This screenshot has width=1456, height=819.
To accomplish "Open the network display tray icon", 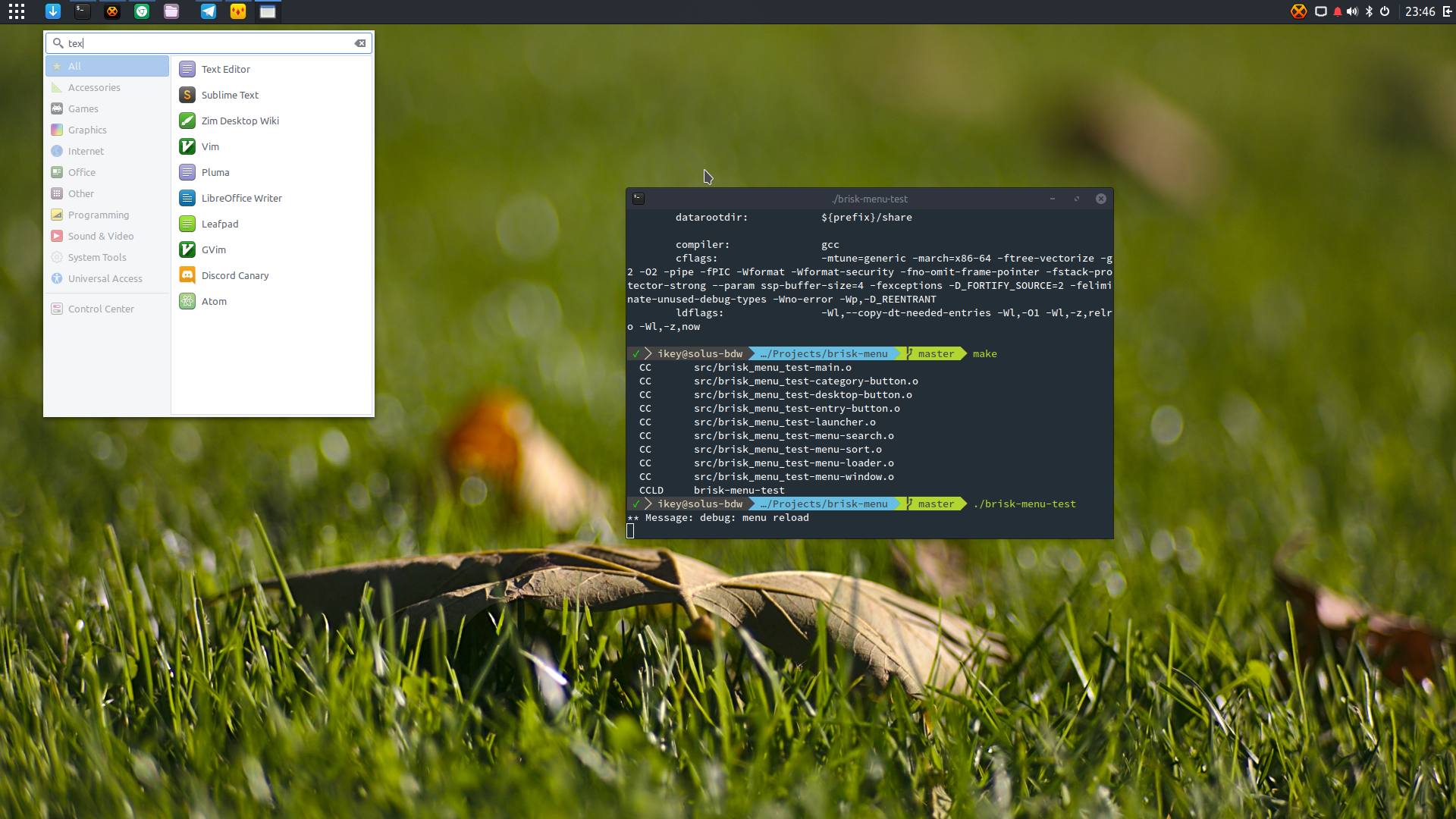I will 1321,11.
